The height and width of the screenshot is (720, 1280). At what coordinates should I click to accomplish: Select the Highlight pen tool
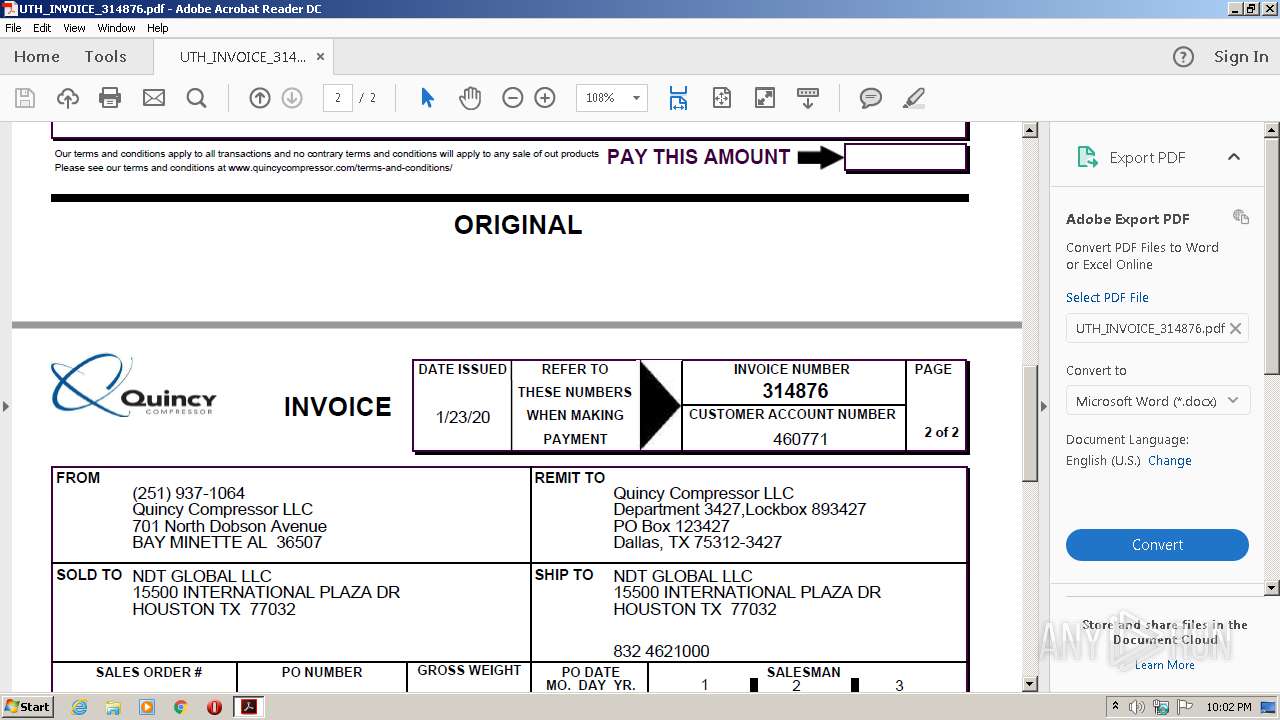click(913, 98)
